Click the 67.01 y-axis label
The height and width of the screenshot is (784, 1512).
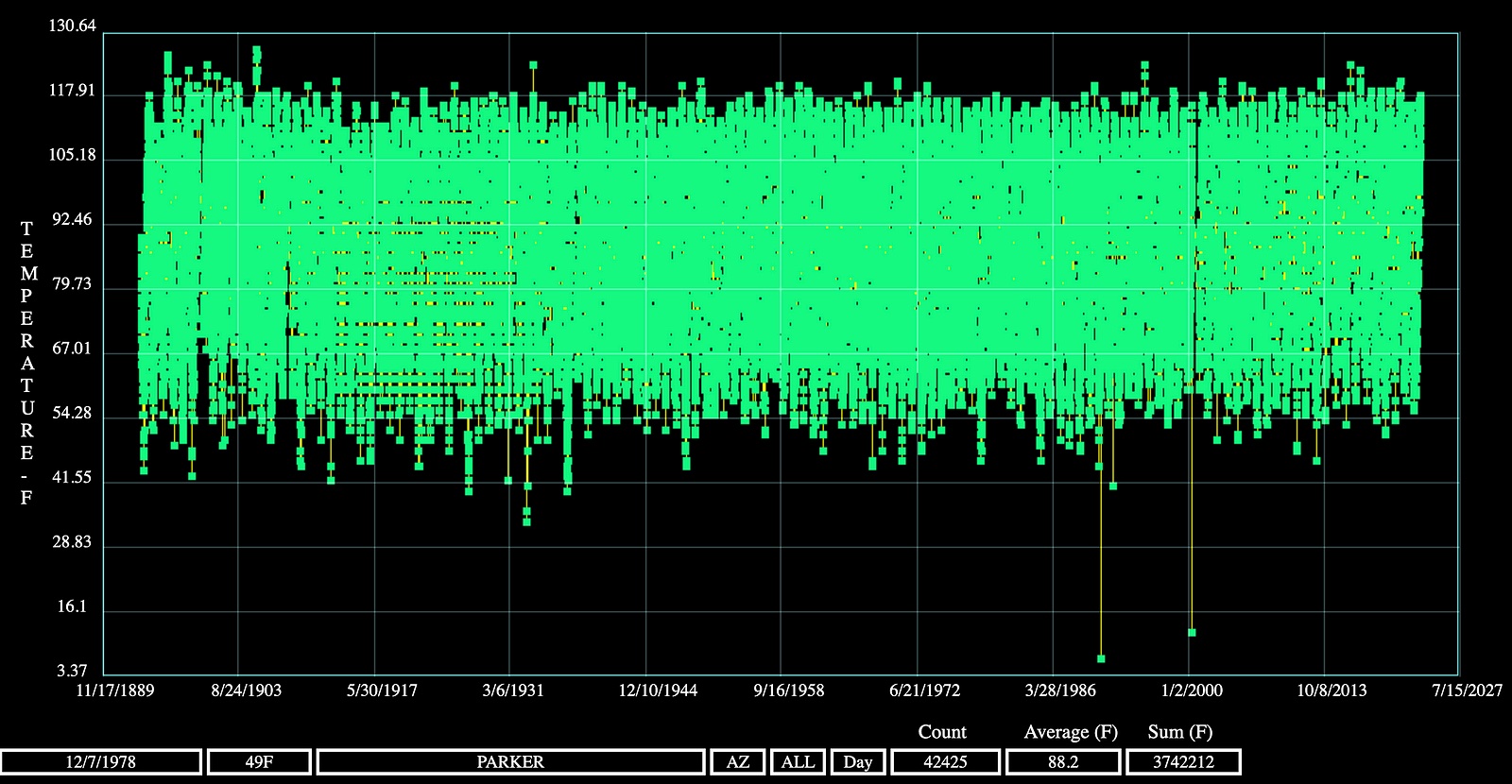[72, 349]
